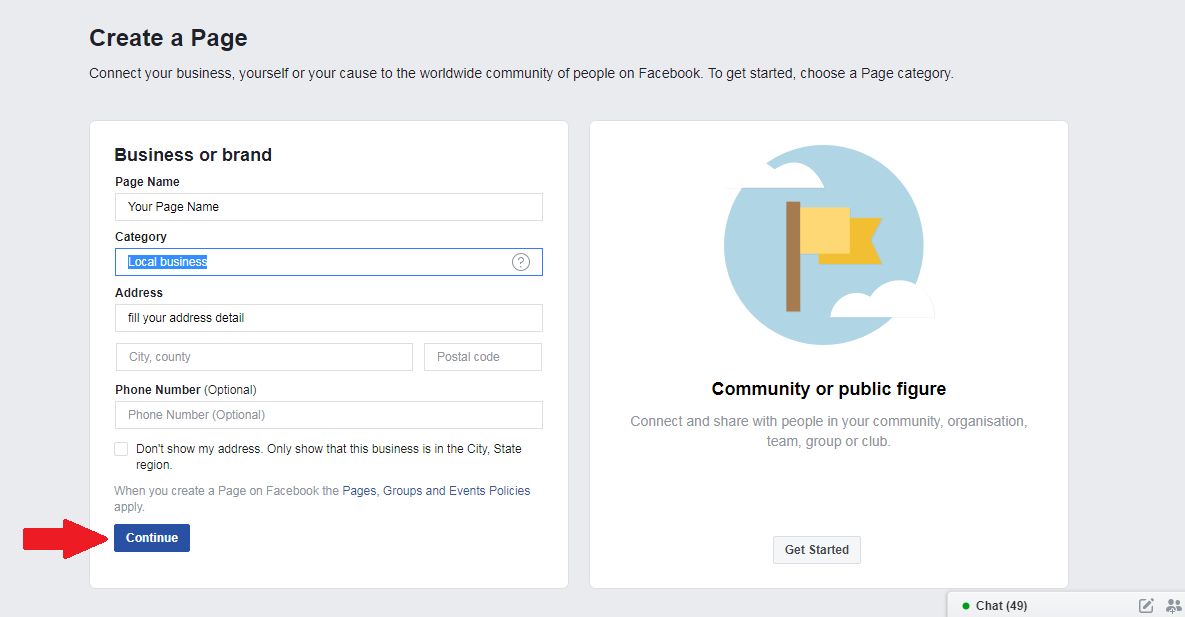Viewport: 1185px width, 617px height.
Task: Click the create new group icon
Action: 1173,605
